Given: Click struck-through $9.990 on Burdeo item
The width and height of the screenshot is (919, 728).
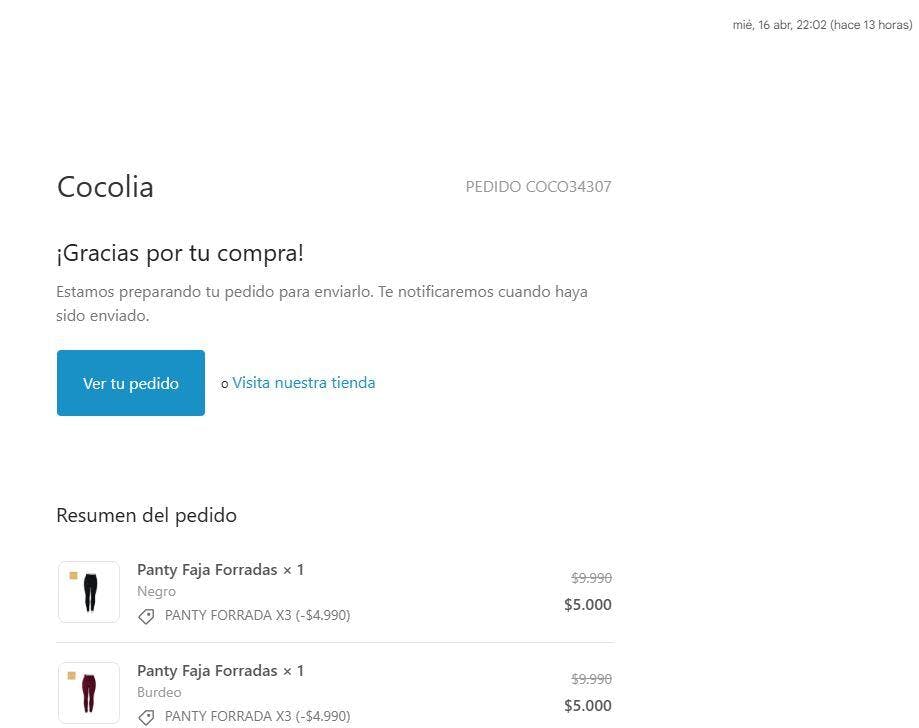Looking at the screenshot, I should click(x=591, y=679).
